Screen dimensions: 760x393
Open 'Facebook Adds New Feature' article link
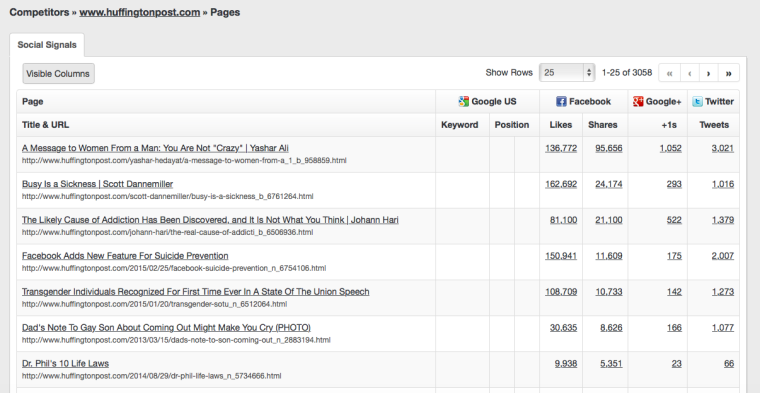click(x=125, y=255)
